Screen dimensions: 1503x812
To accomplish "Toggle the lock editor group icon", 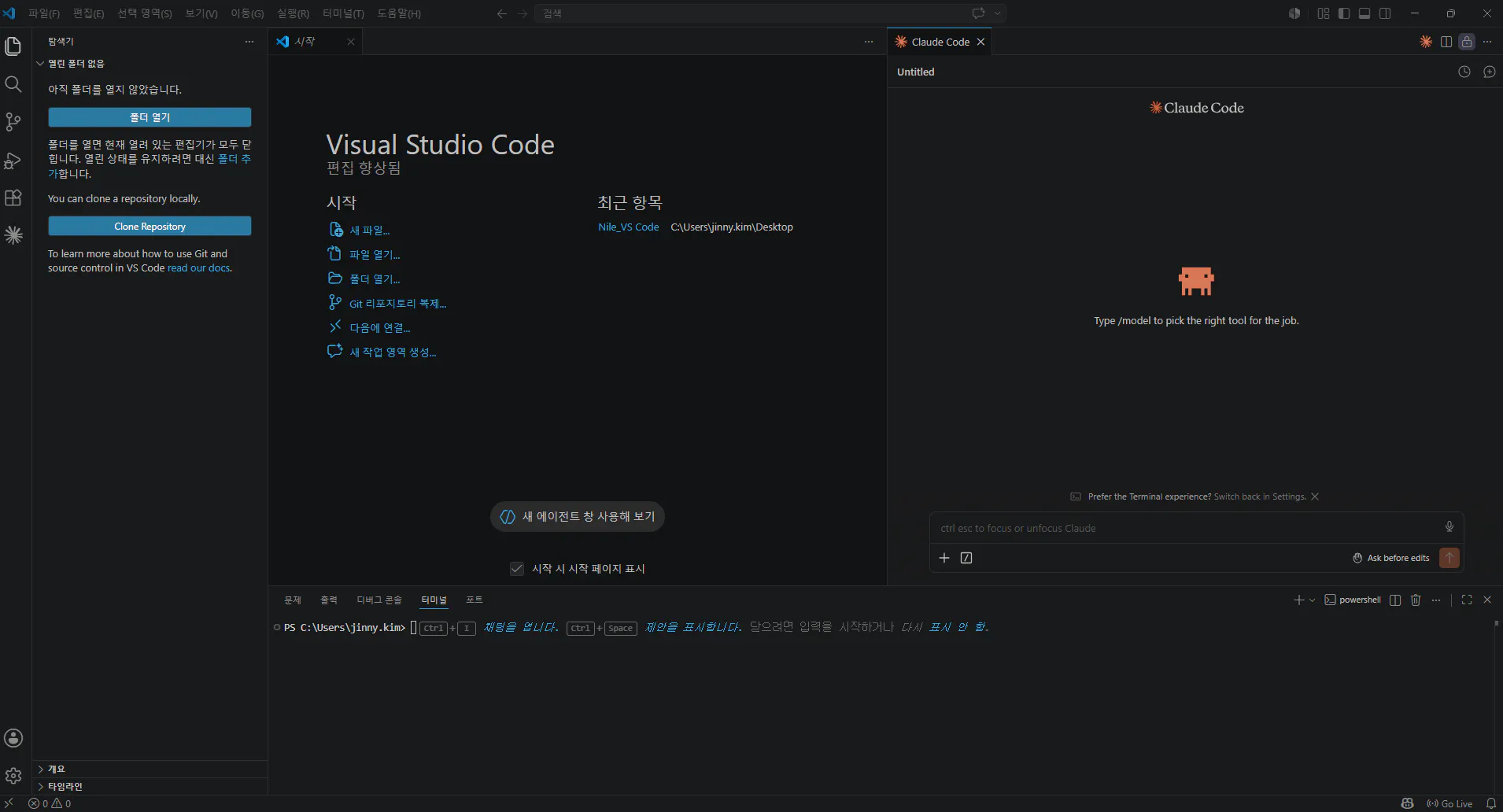I will [1467, 42].
